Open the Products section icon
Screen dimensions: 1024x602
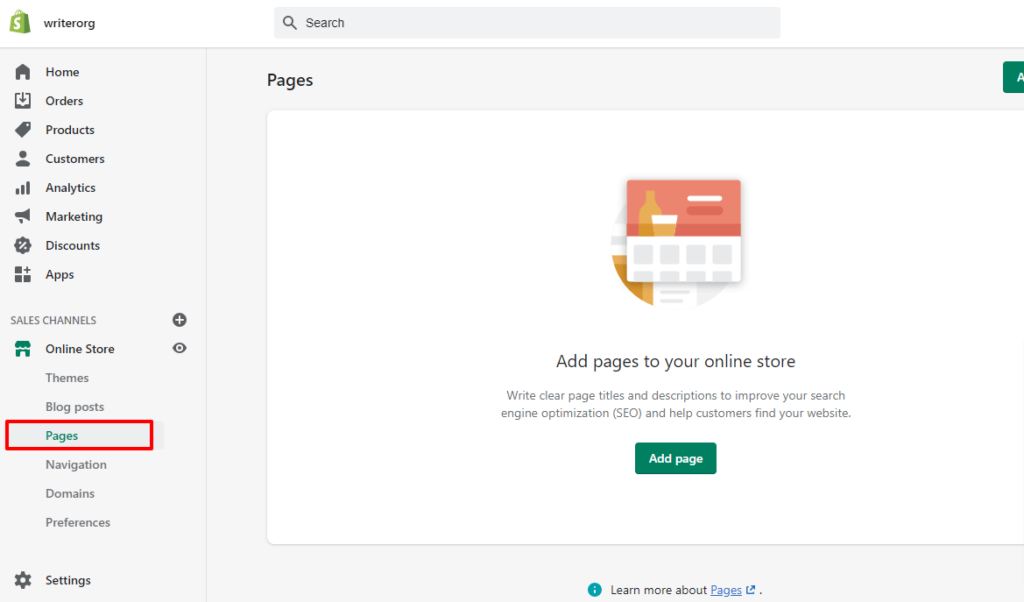[23, 129]
